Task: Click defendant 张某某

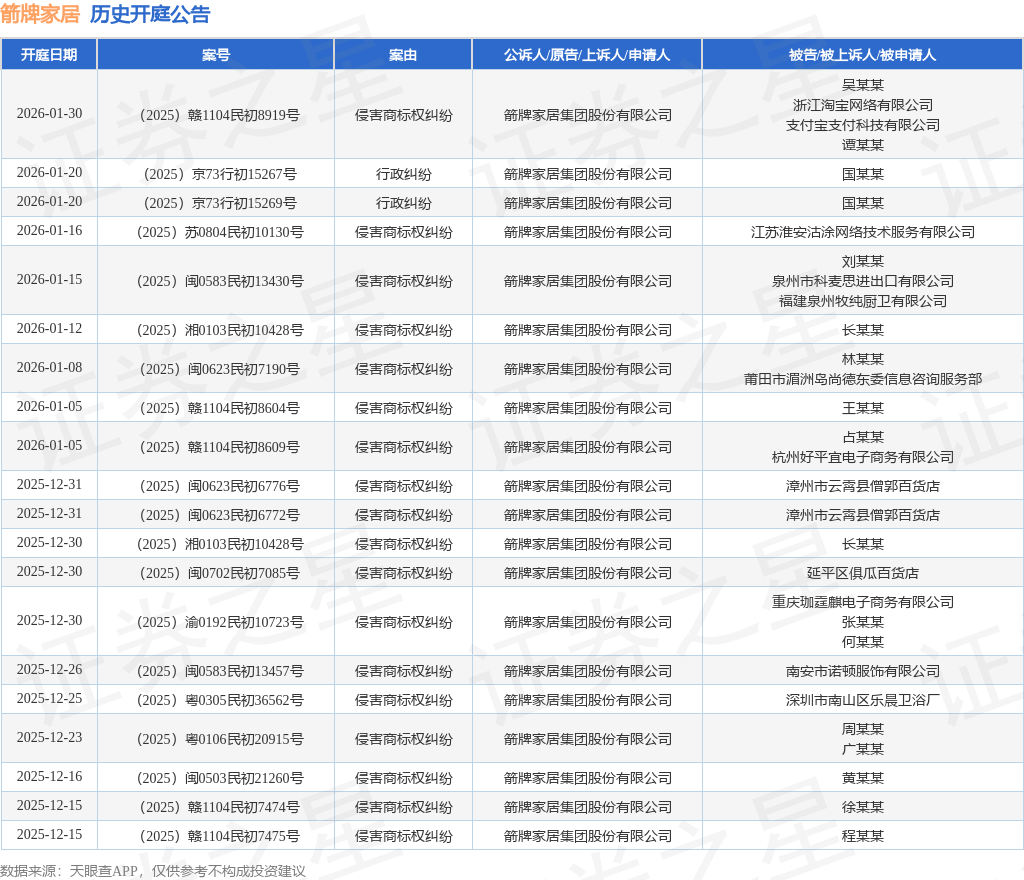Action: [x=863, y=622]
